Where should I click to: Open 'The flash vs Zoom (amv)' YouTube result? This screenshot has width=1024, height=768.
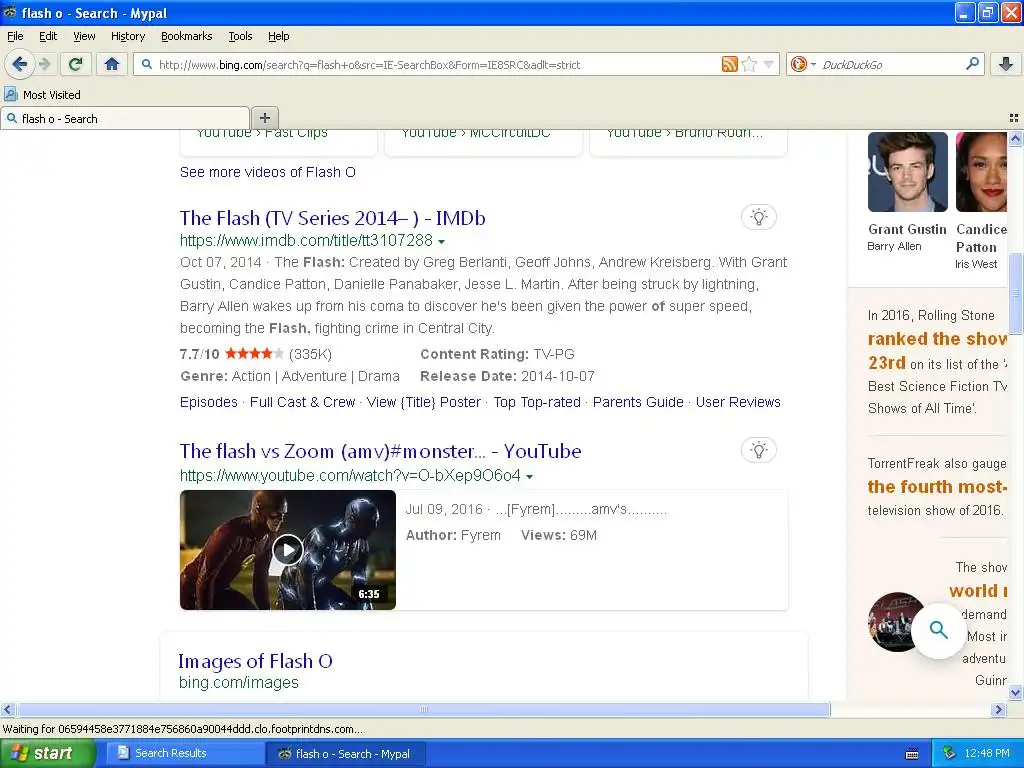(x=380, y=451)
